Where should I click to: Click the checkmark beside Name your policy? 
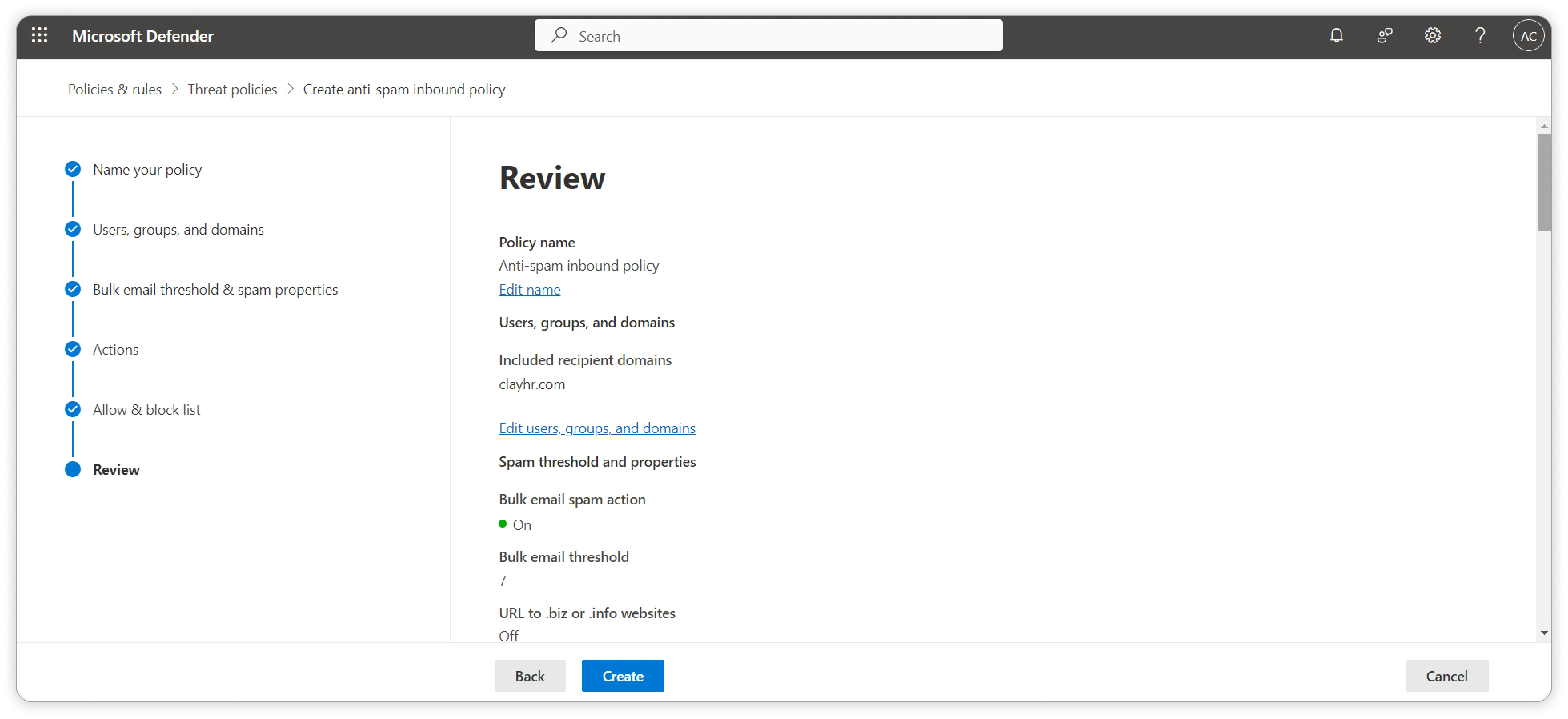coord(73,169)
